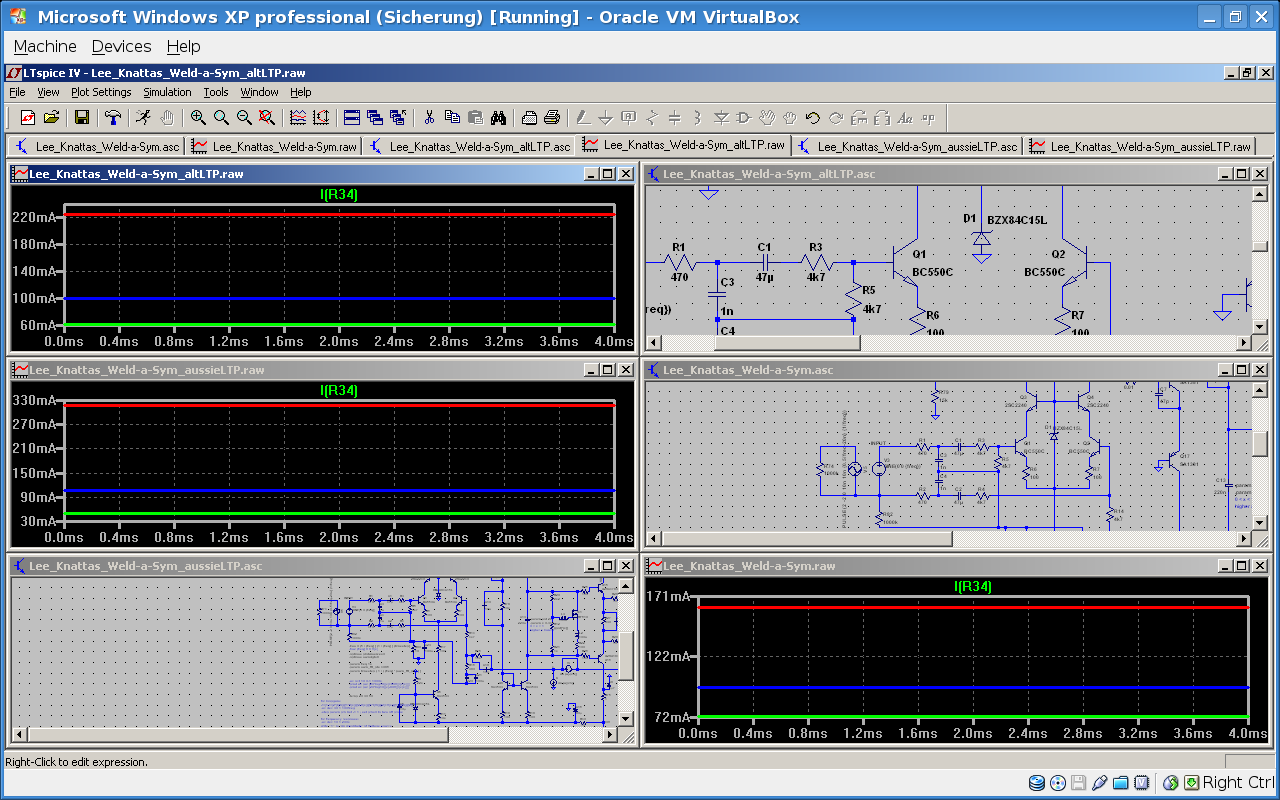
Task: Click the Open file folder icon
Action: tap(51, 117)
